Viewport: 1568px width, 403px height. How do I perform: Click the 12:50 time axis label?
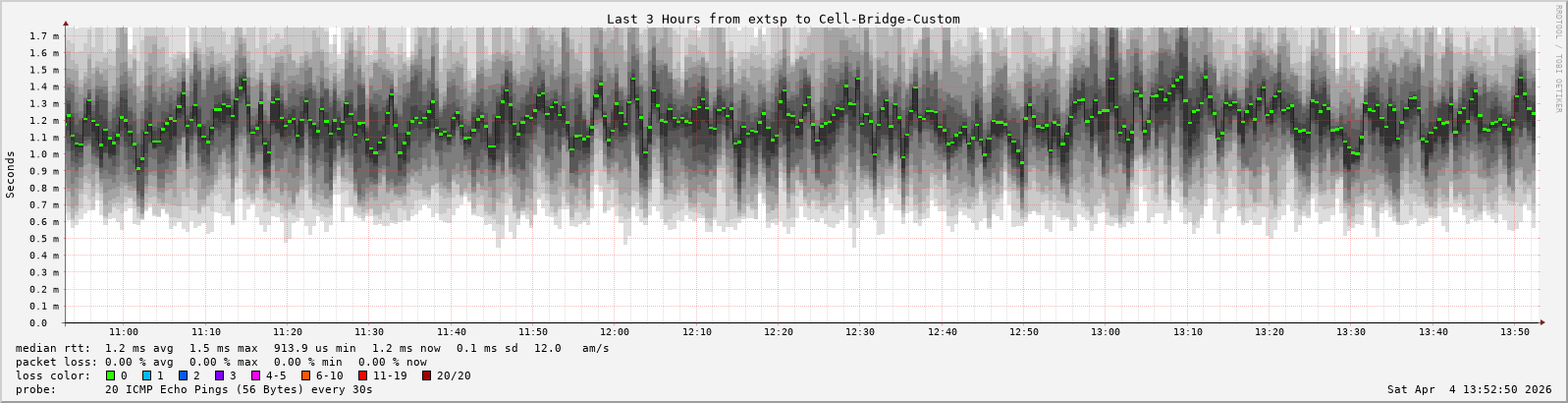(1023, 332)
